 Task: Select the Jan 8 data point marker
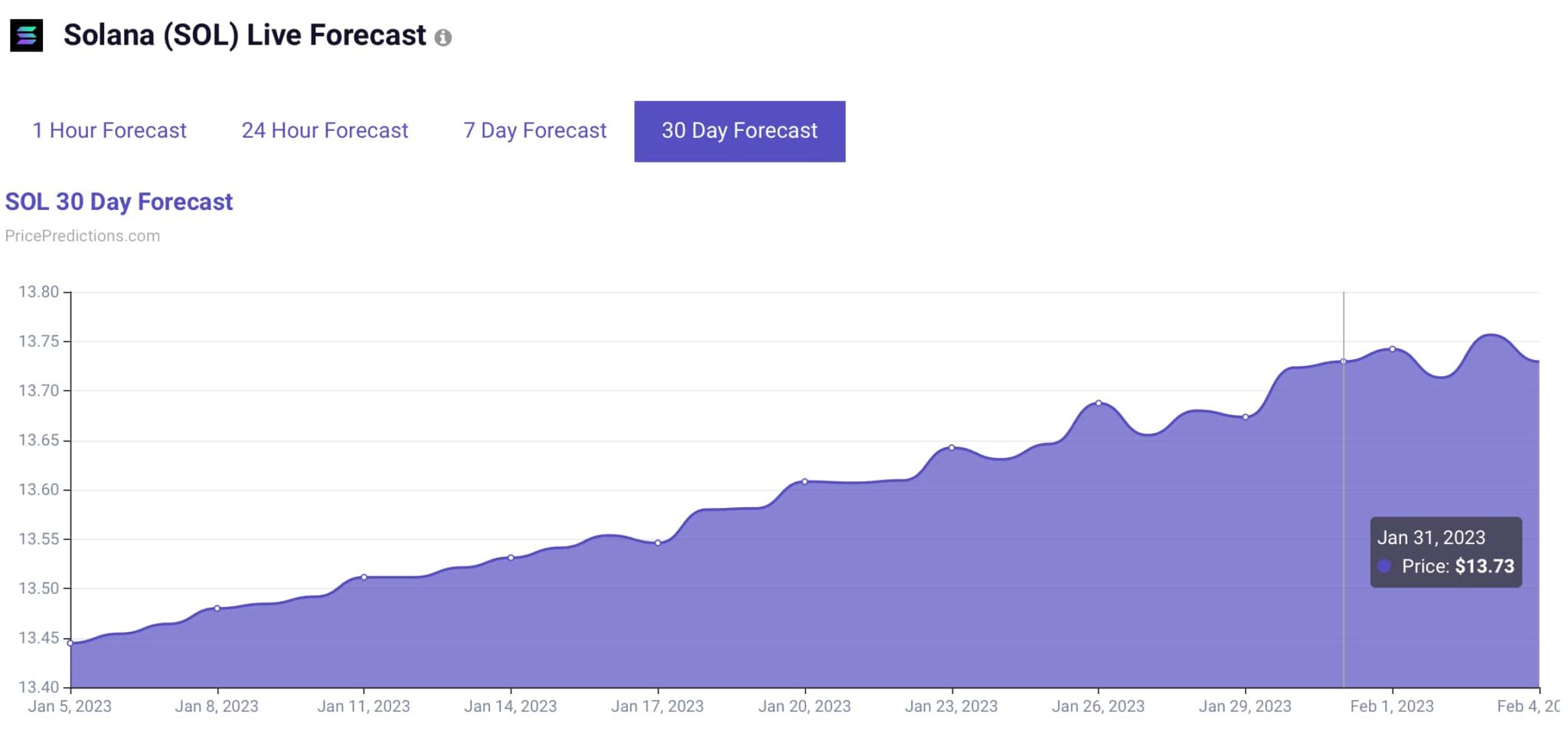[217, 608]
